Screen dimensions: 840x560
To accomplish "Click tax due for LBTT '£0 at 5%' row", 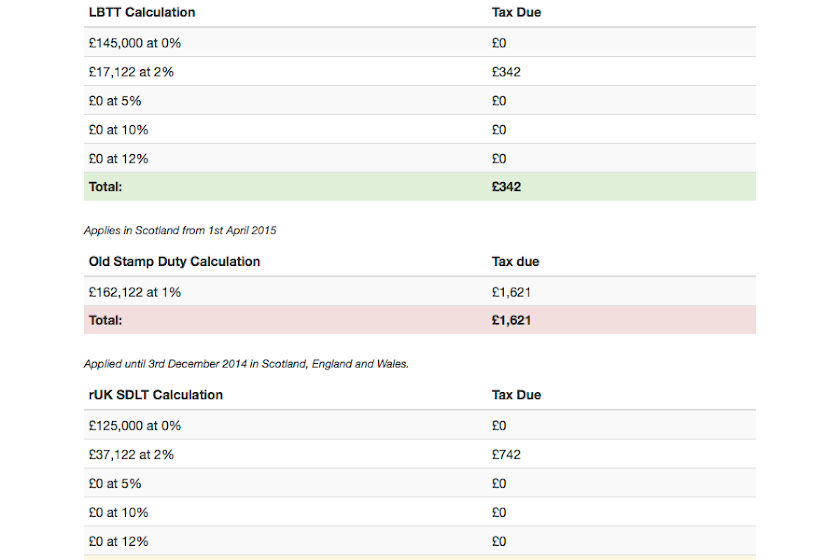I will (499, 101).
